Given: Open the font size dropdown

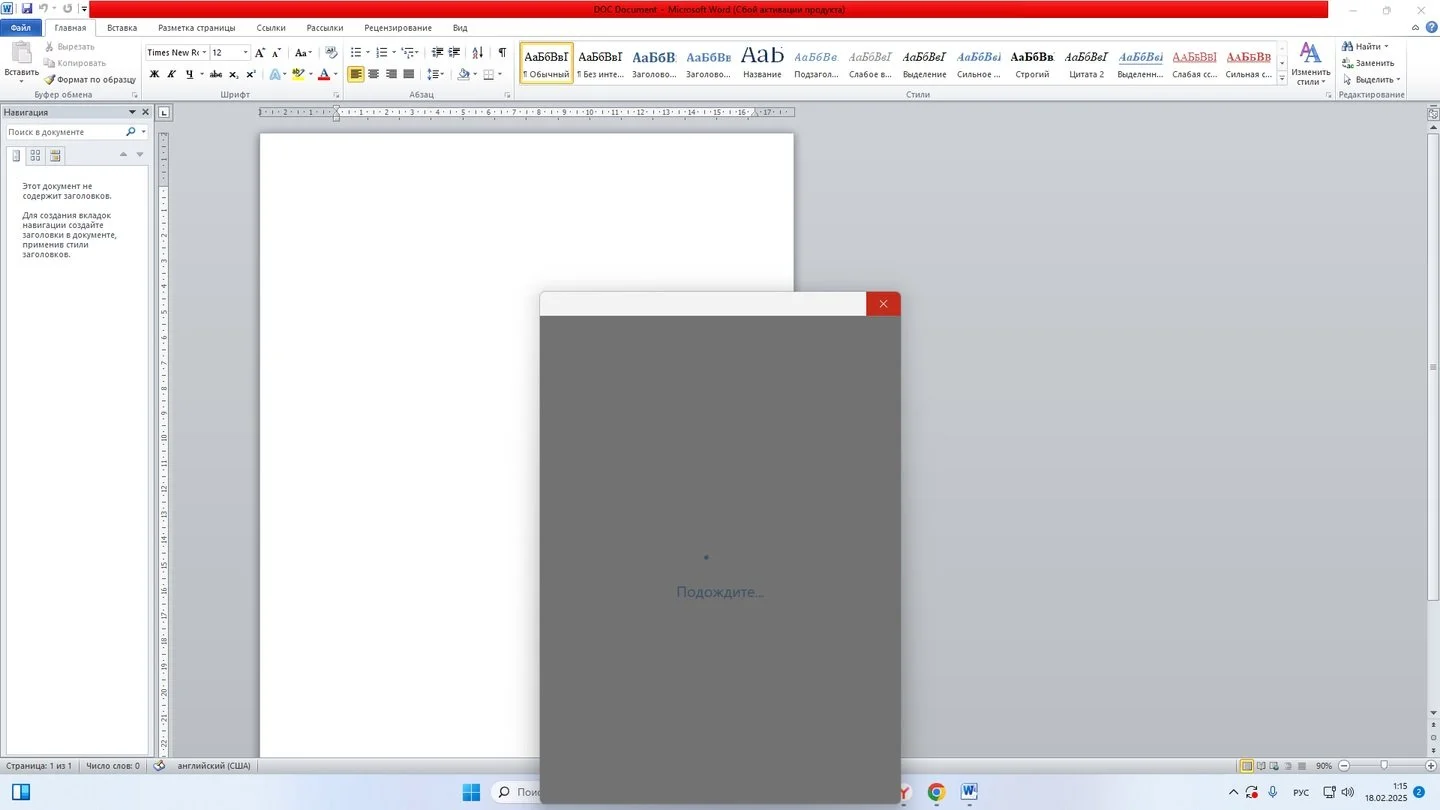Looking at the screenshot, I should coord(246,52).
